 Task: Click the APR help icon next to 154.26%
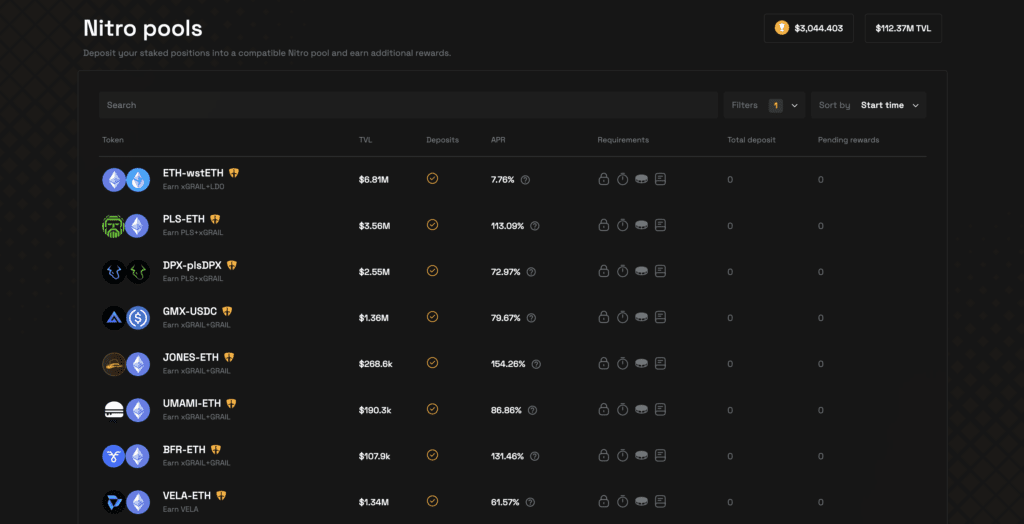click(536, 364)
